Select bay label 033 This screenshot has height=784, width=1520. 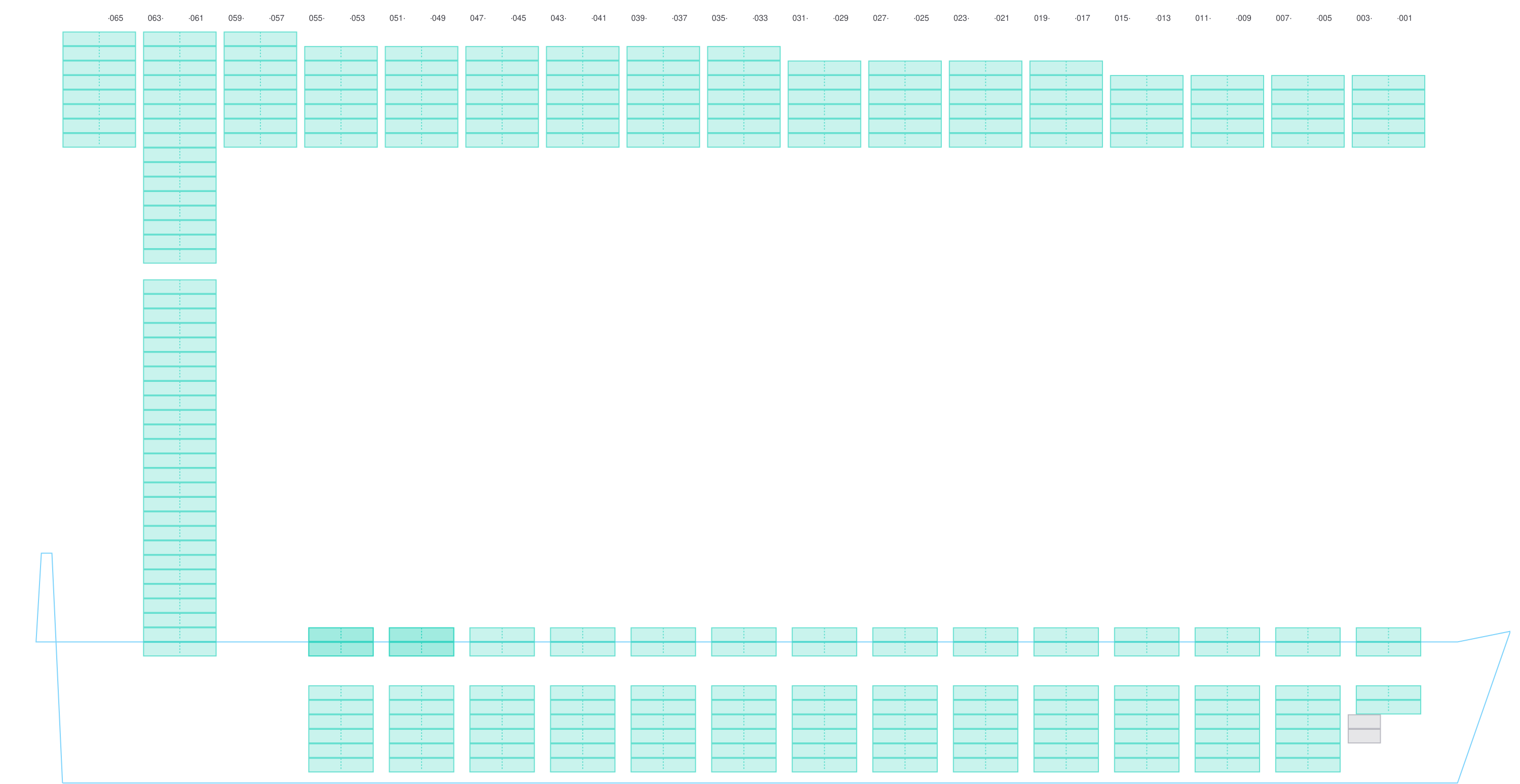pos(760,18)
